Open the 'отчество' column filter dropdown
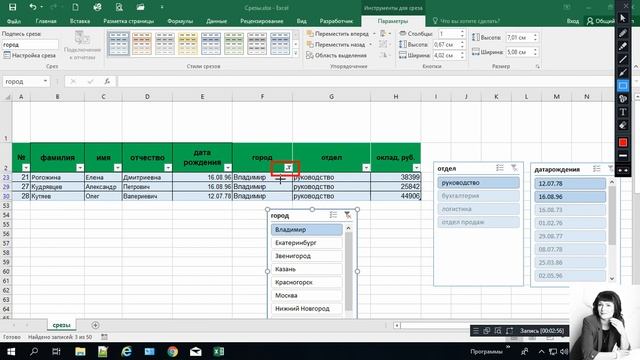Image resolution: width=640 pixels, height=360 pixels. pyautogui.click(x=168, y=167)
